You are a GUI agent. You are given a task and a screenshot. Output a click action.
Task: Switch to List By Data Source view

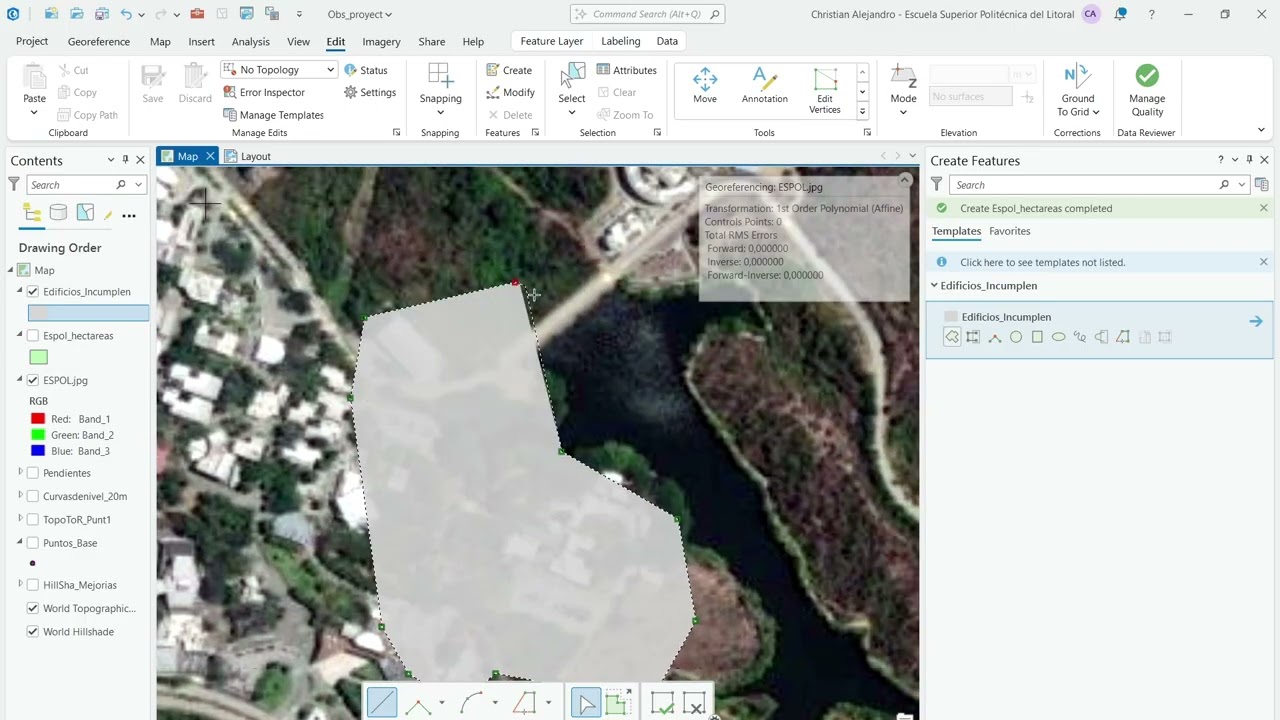pos(59,213)
